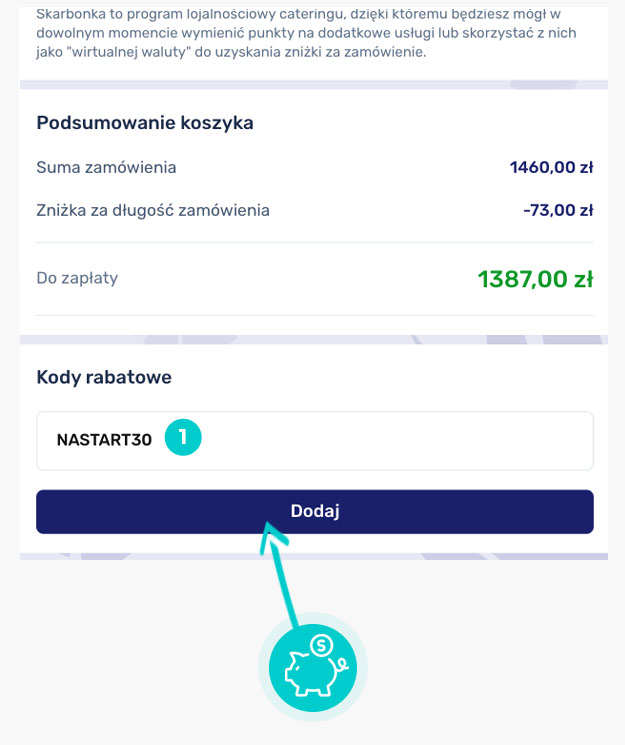Click the -73,00 zł discount amount
The width and height of the screenshot is (625, 745).
[x=558, y=210]
